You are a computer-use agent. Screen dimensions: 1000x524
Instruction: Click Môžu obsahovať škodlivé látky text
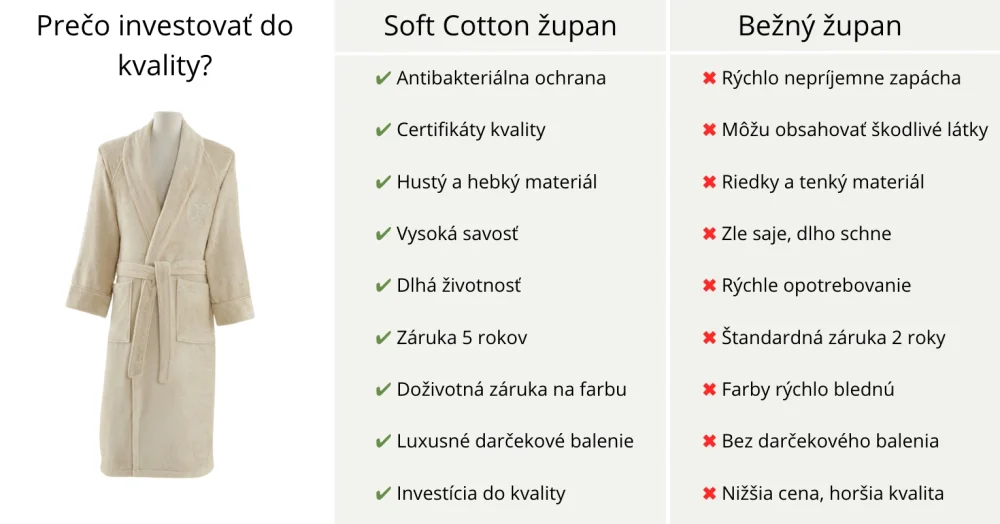coord(855,129)
